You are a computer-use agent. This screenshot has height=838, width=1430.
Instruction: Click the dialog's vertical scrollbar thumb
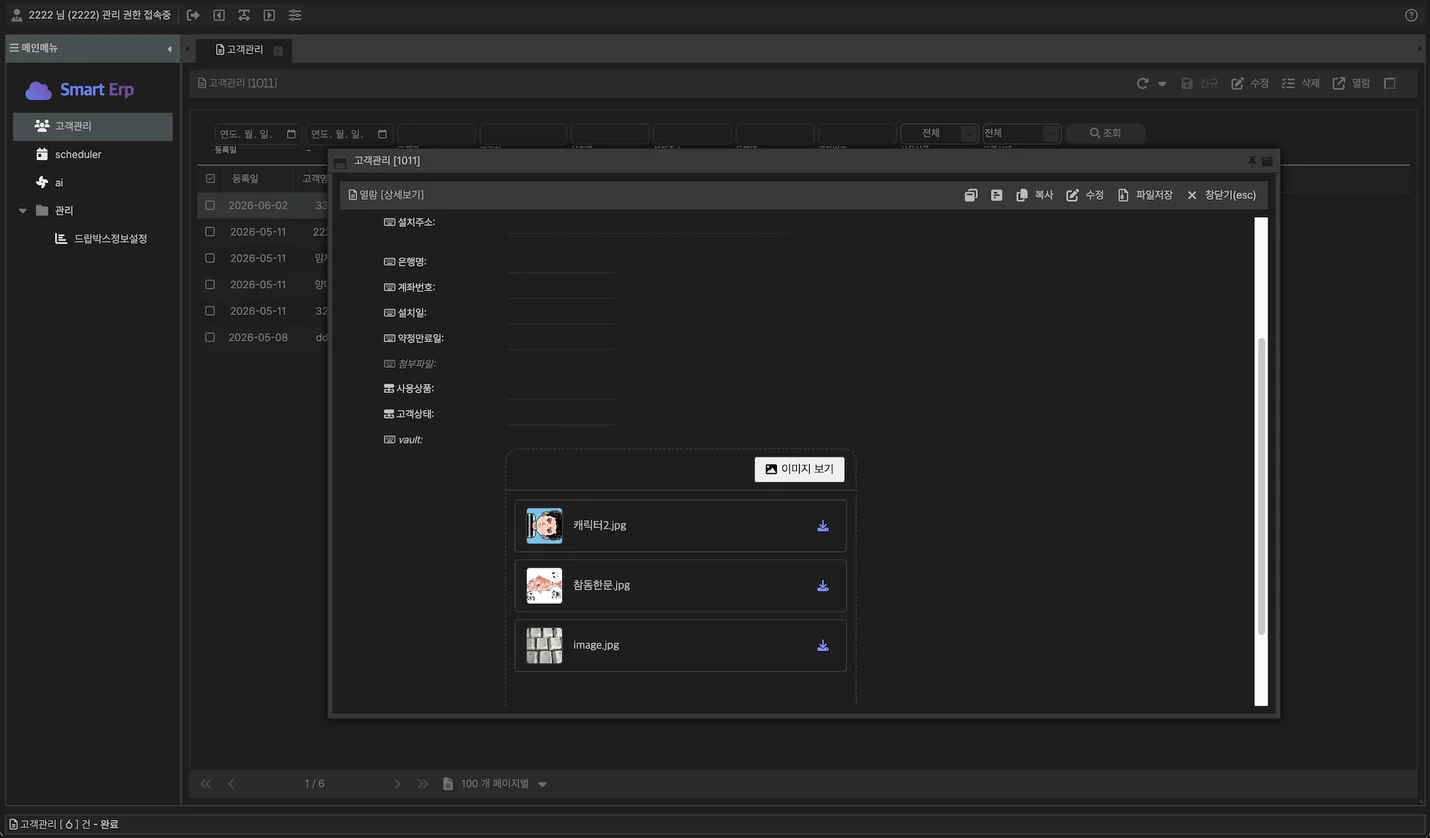[1261, 487]
